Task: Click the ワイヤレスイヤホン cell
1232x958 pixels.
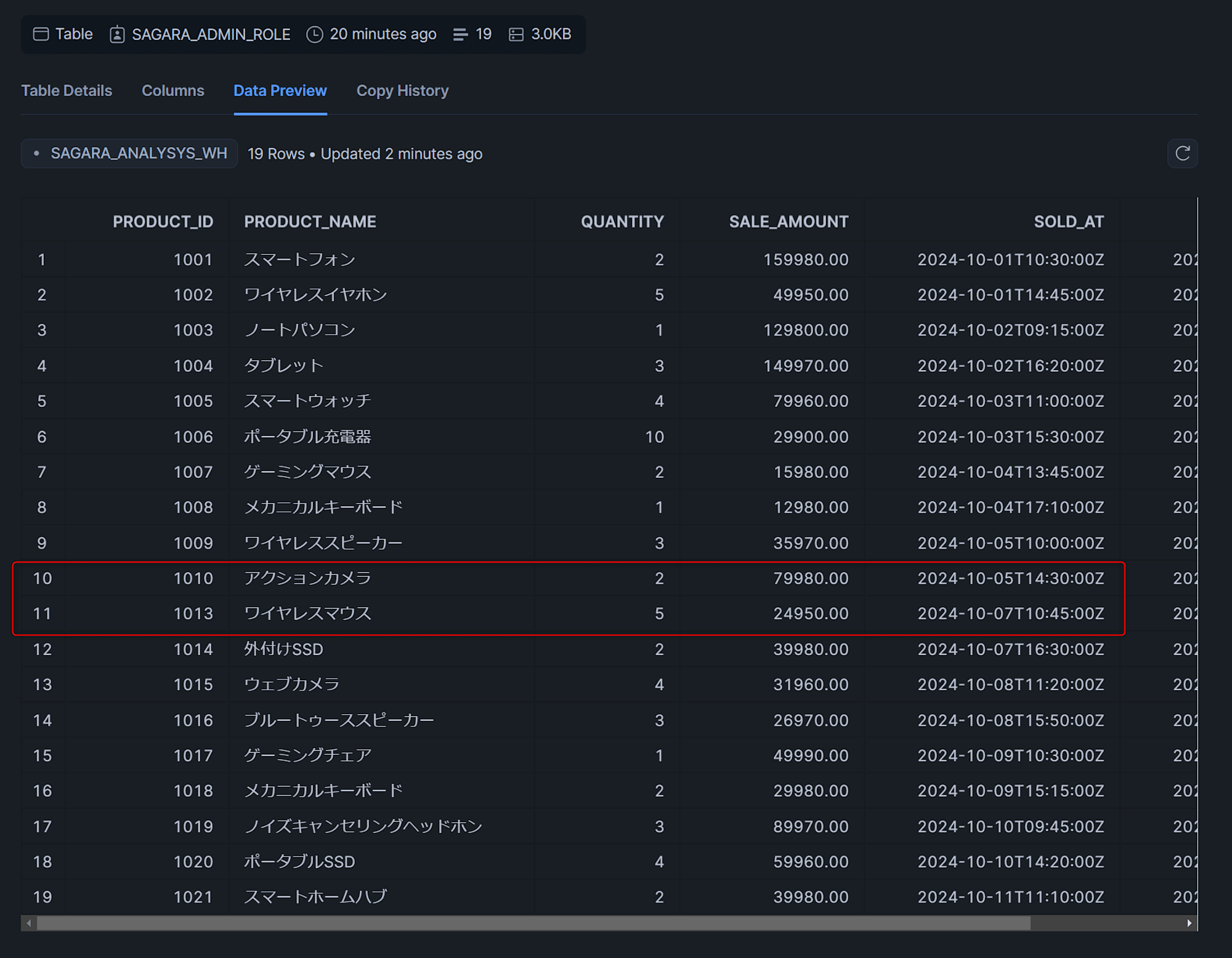Action: pyautogui.click(x=315, y=295)
